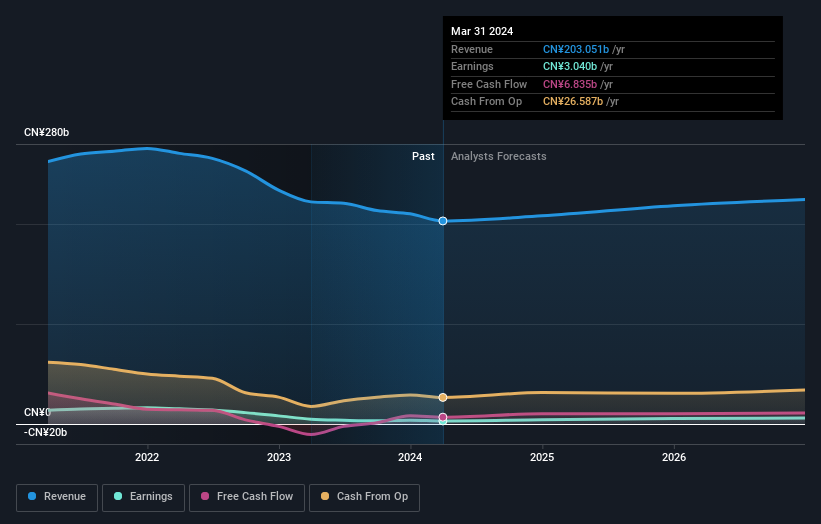
Task: Click the 2022 x-axis label
Action: tap(147, 457)
